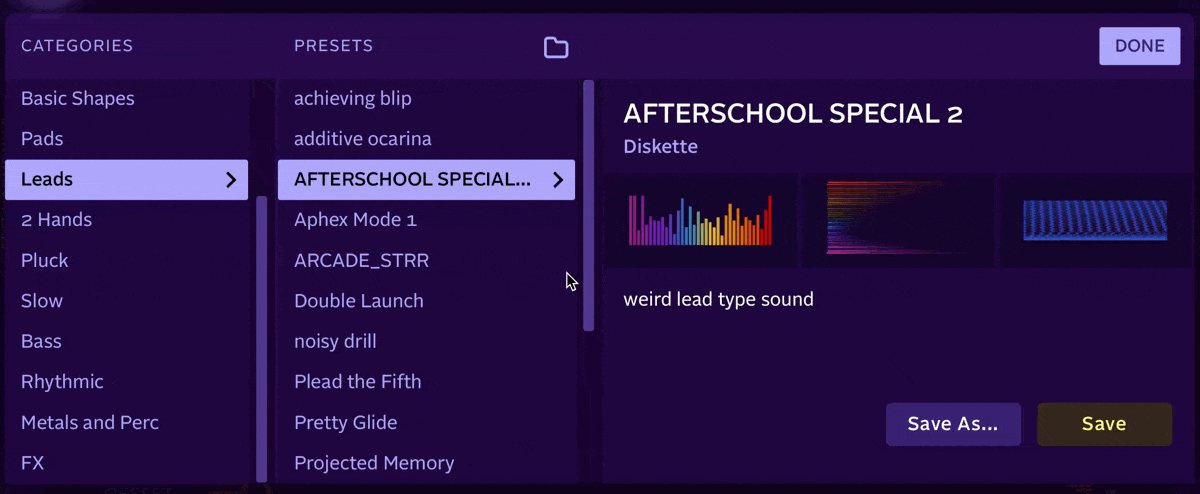Click the rainbow bar spectrum thumbnail
The image size is (1200, 494).
[700, 221]
